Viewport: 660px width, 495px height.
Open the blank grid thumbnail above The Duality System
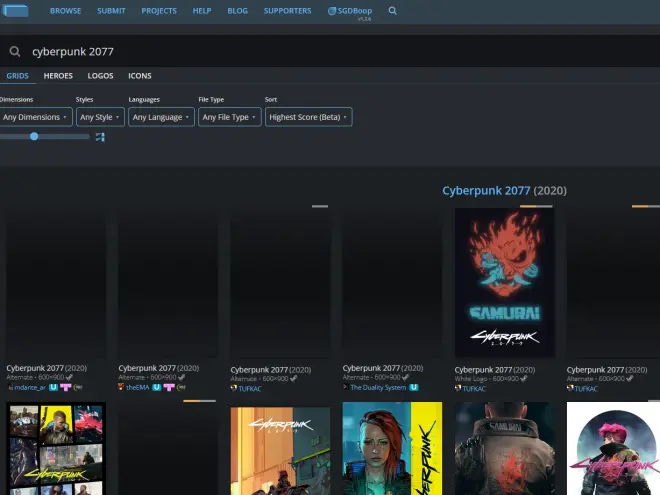[x=392, y=282]
